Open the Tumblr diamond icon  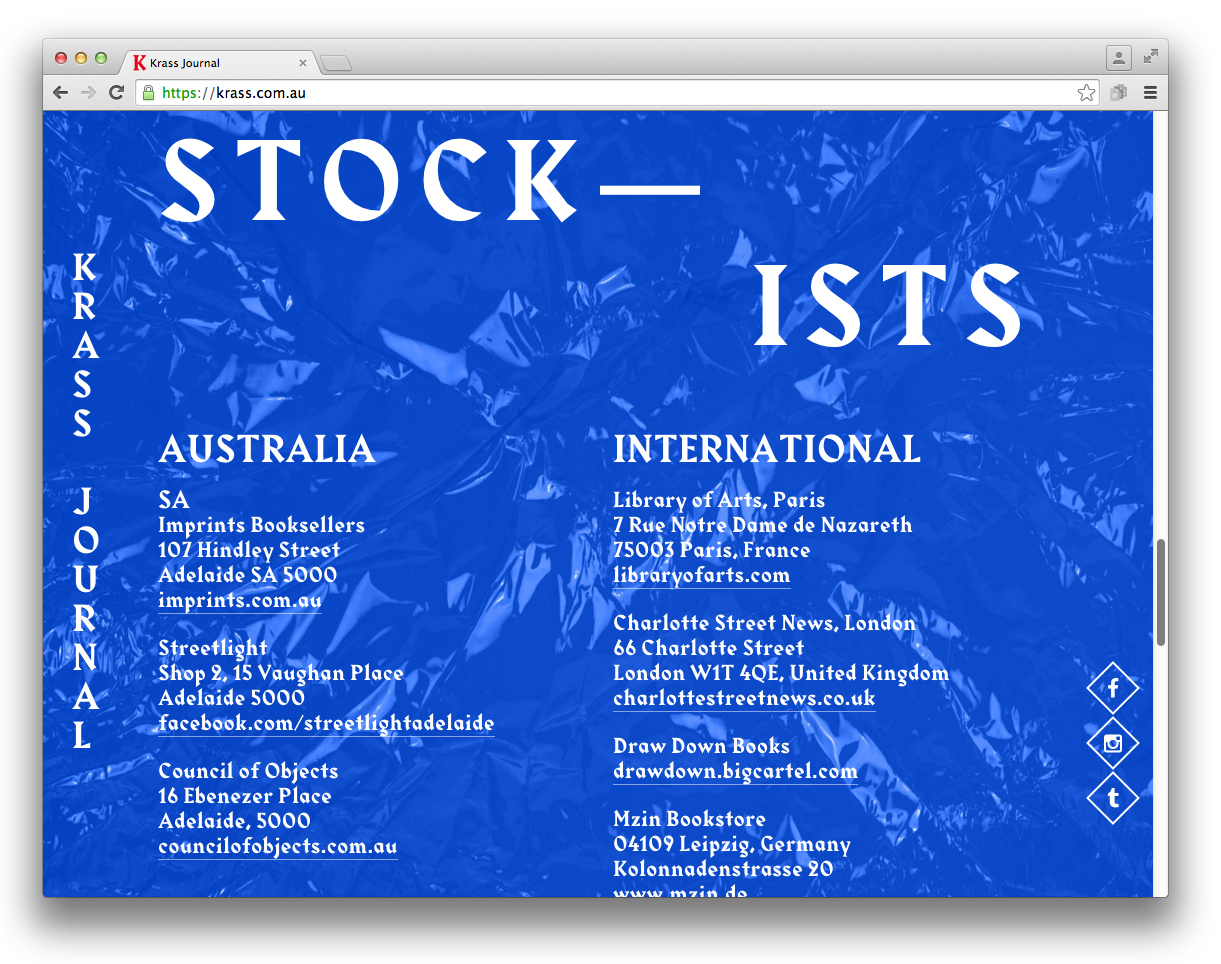1112,798
